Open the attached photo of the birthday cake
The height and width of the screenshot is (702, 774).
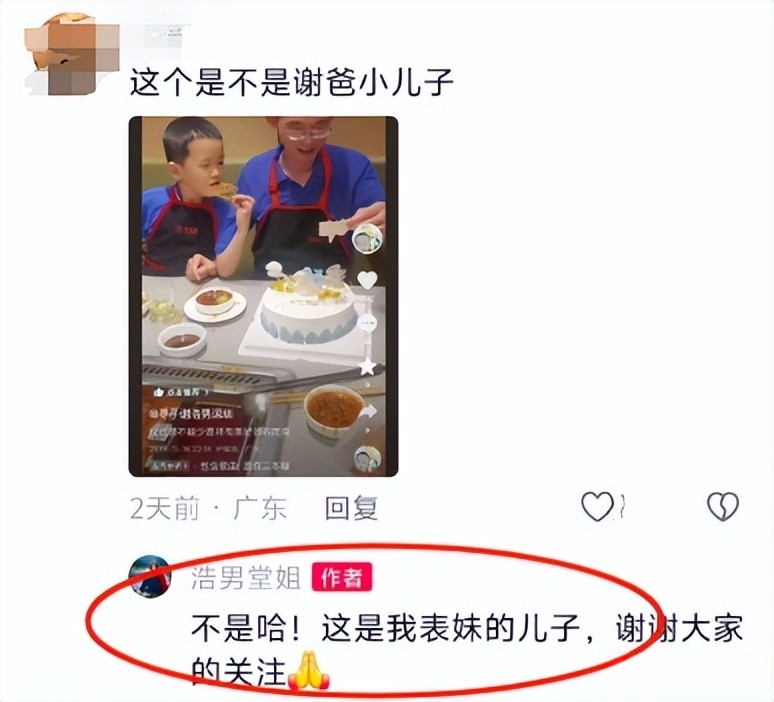click(x=263, y=296)
